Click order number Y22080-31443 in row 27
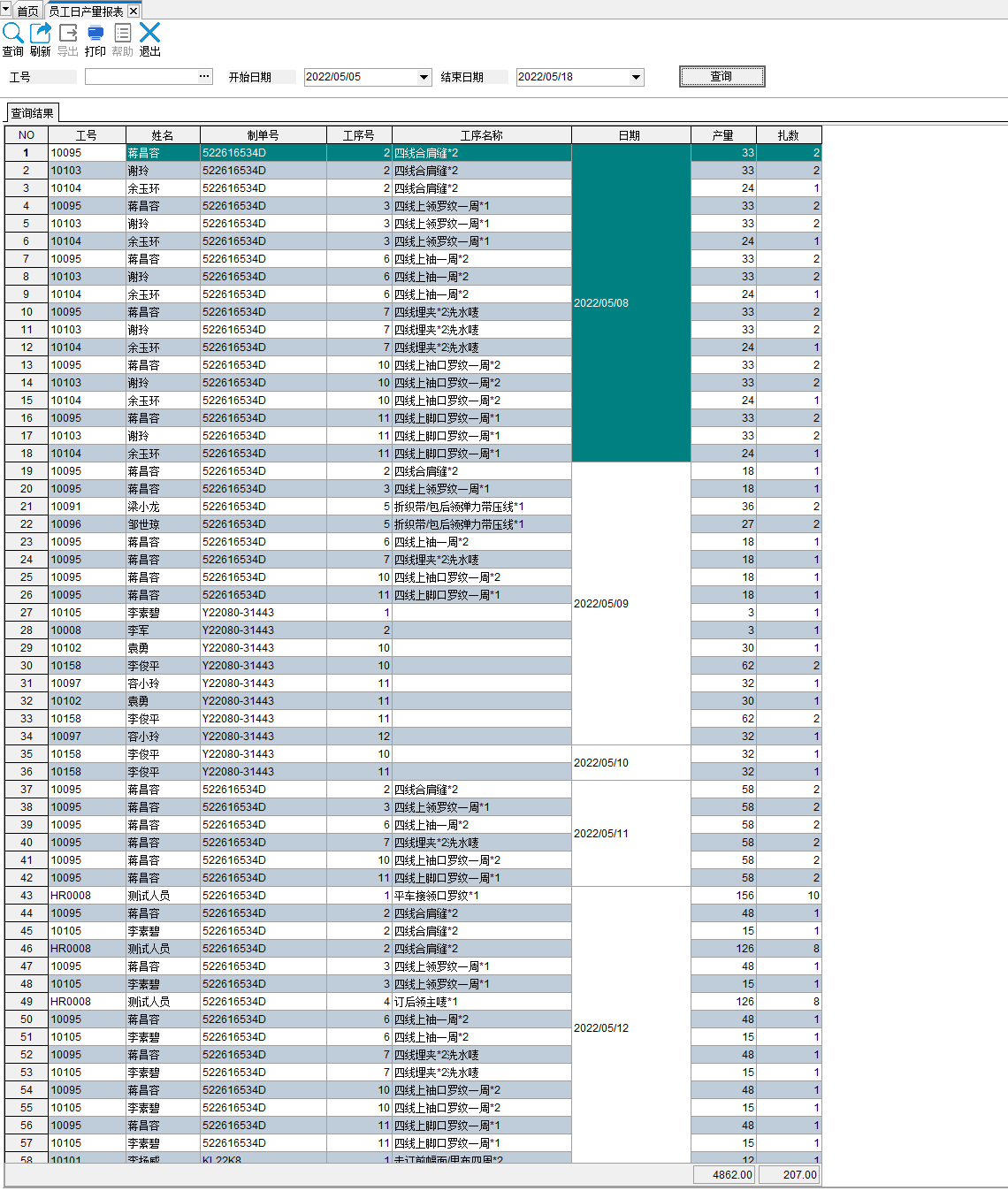 263,613
